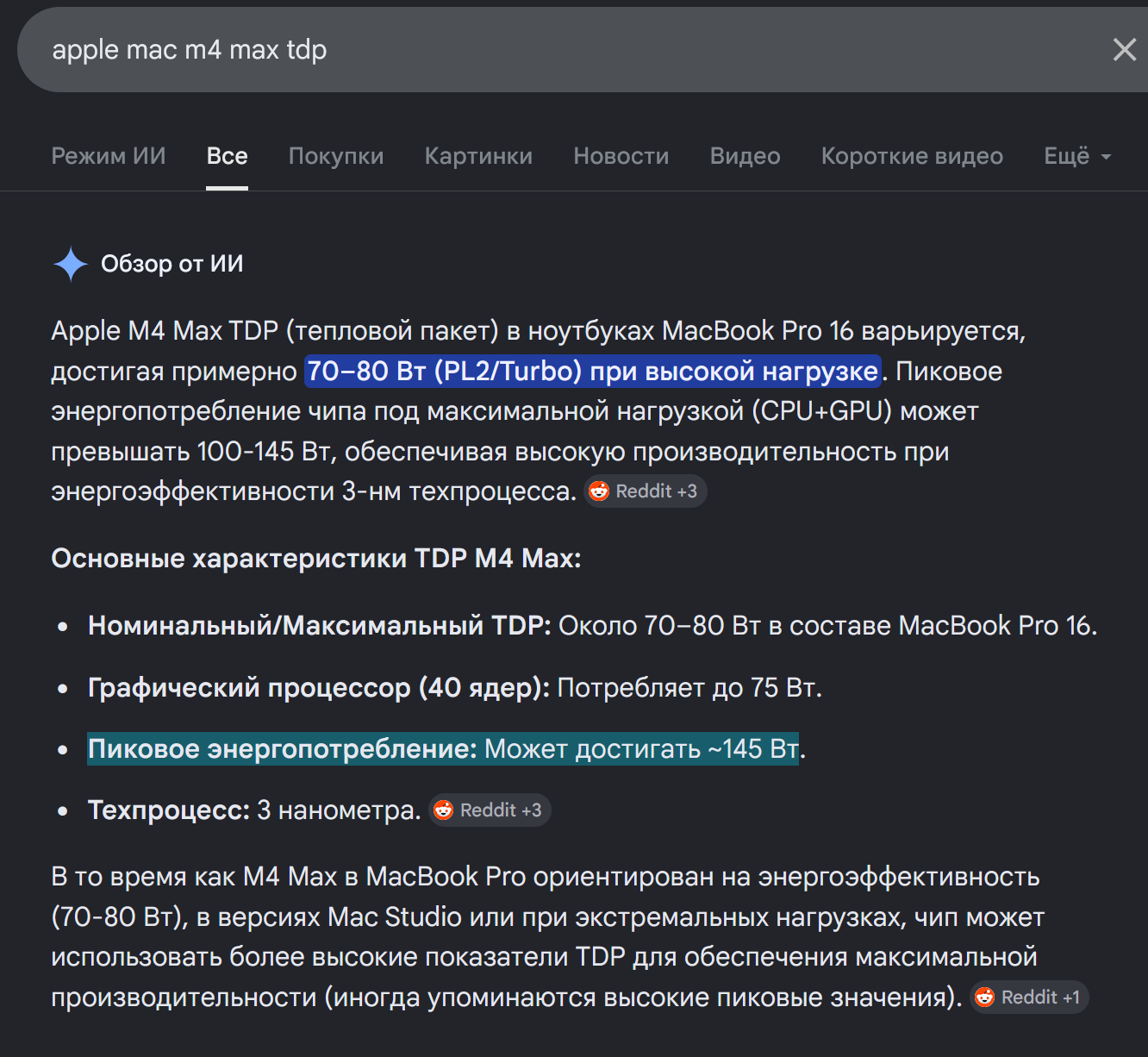Switch to Режим ИИ tab
Screen dimensions: 1148x1057
109,156
